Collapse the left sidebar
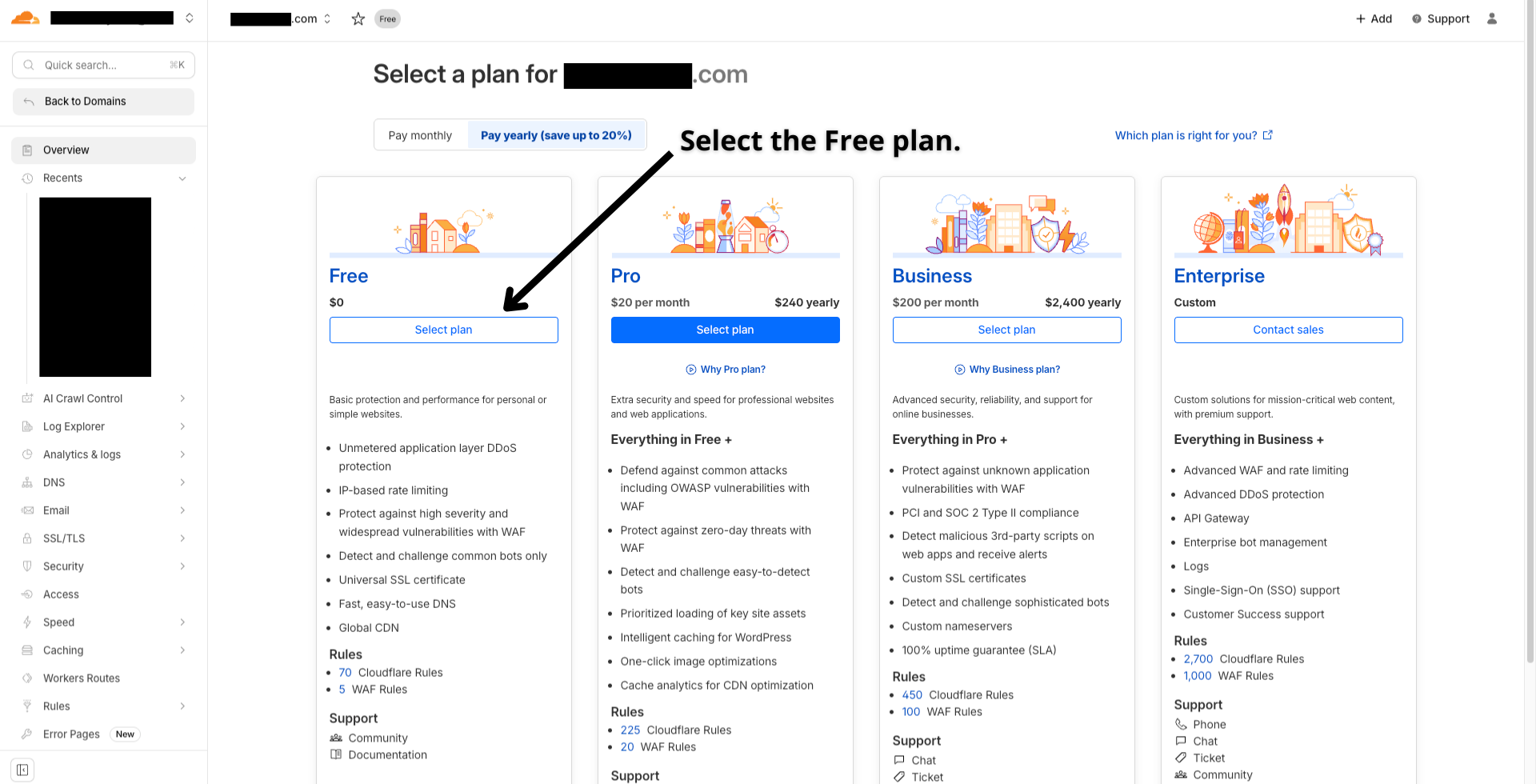 point(21,769)
